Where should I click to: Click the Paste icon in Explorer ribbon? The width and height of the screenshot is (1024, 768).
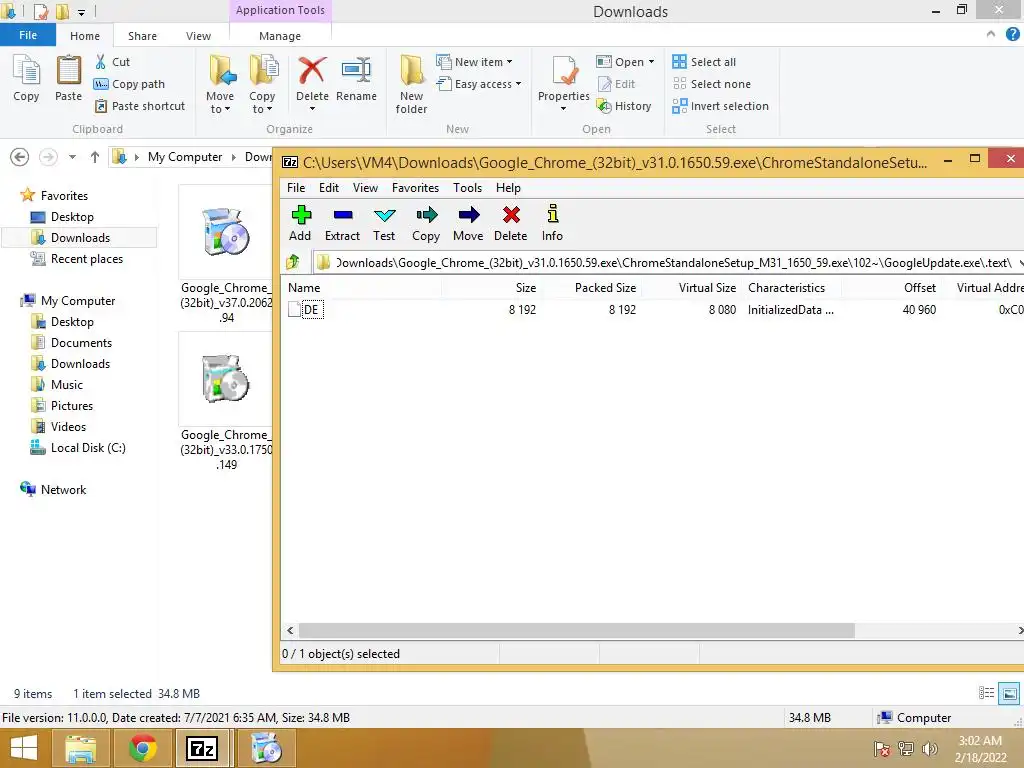click(x=69, y=78)
